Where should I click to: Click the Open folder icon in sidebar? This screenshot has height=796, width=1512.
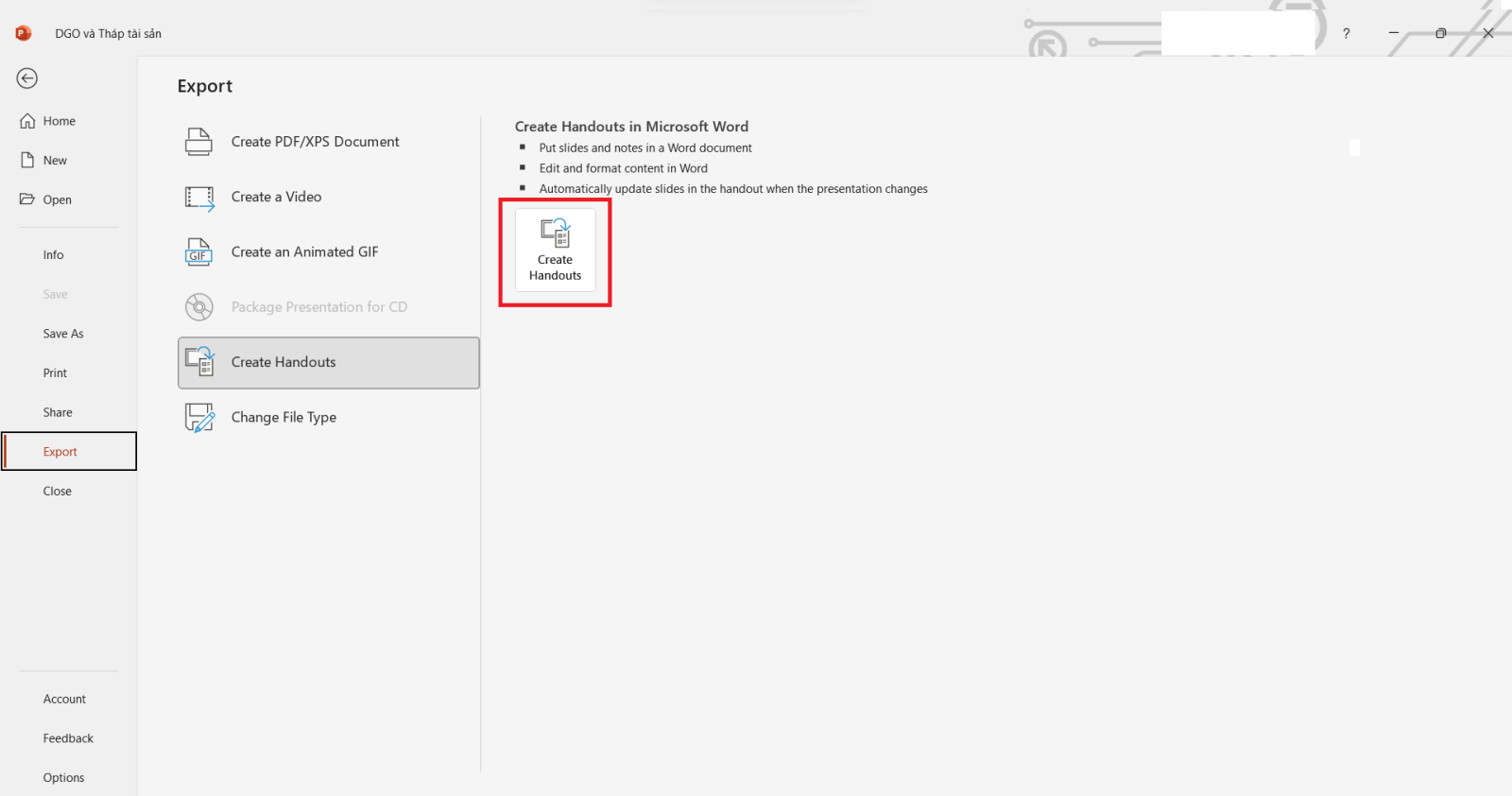pyautogui.click(x=27, y=199)
